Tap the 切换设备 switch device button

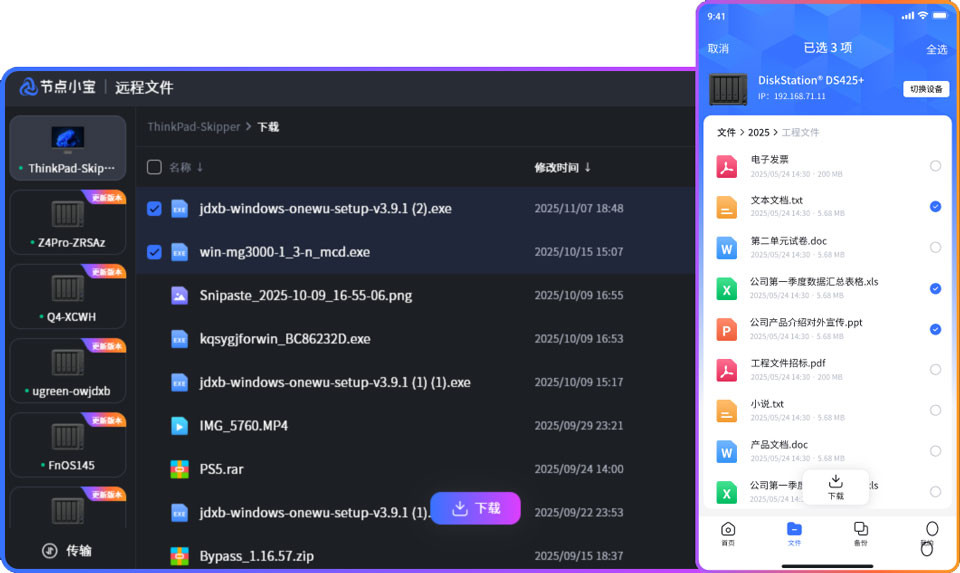point(926,89)
